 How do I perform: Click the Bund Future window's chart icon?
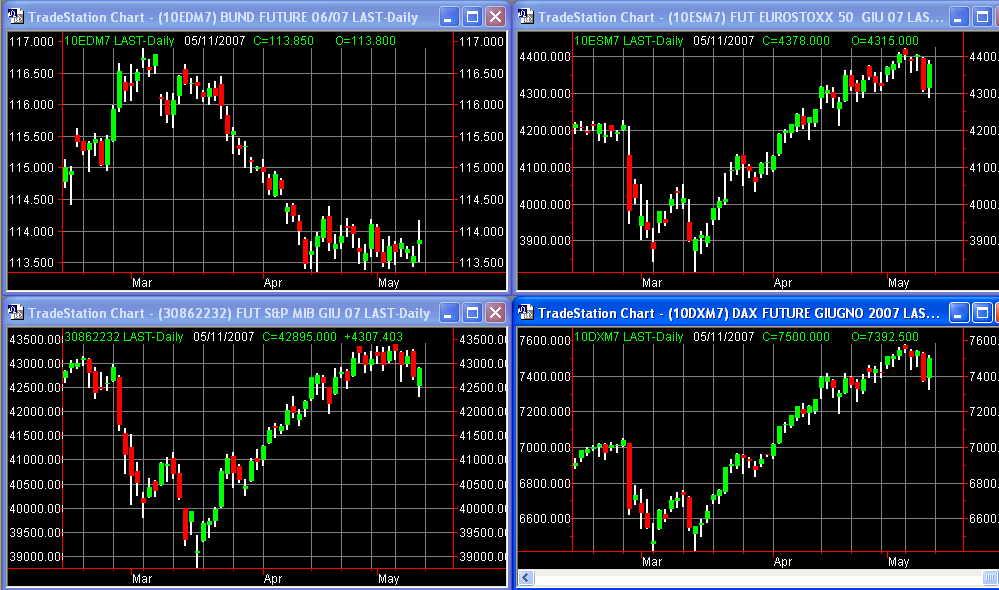15,17
